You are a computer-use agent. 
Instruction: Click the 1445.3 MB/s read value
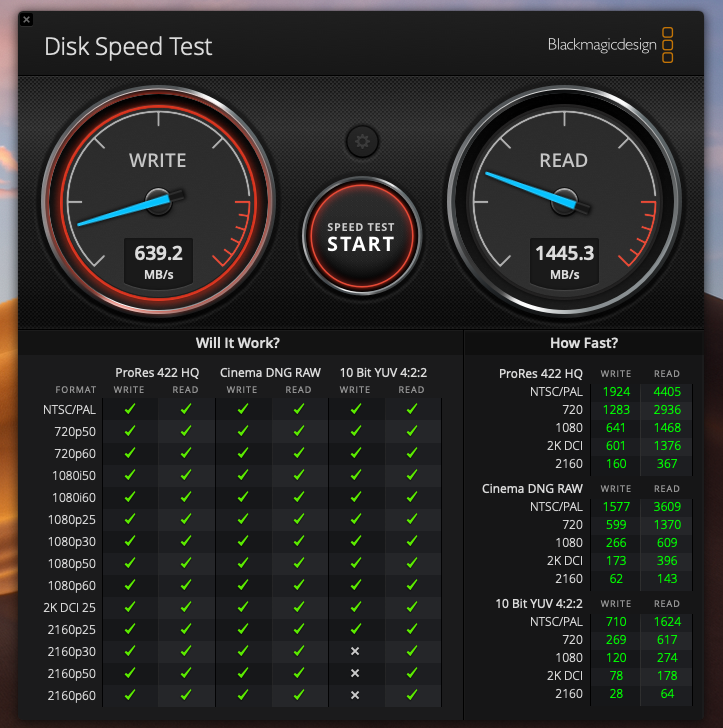click(564, 262)
